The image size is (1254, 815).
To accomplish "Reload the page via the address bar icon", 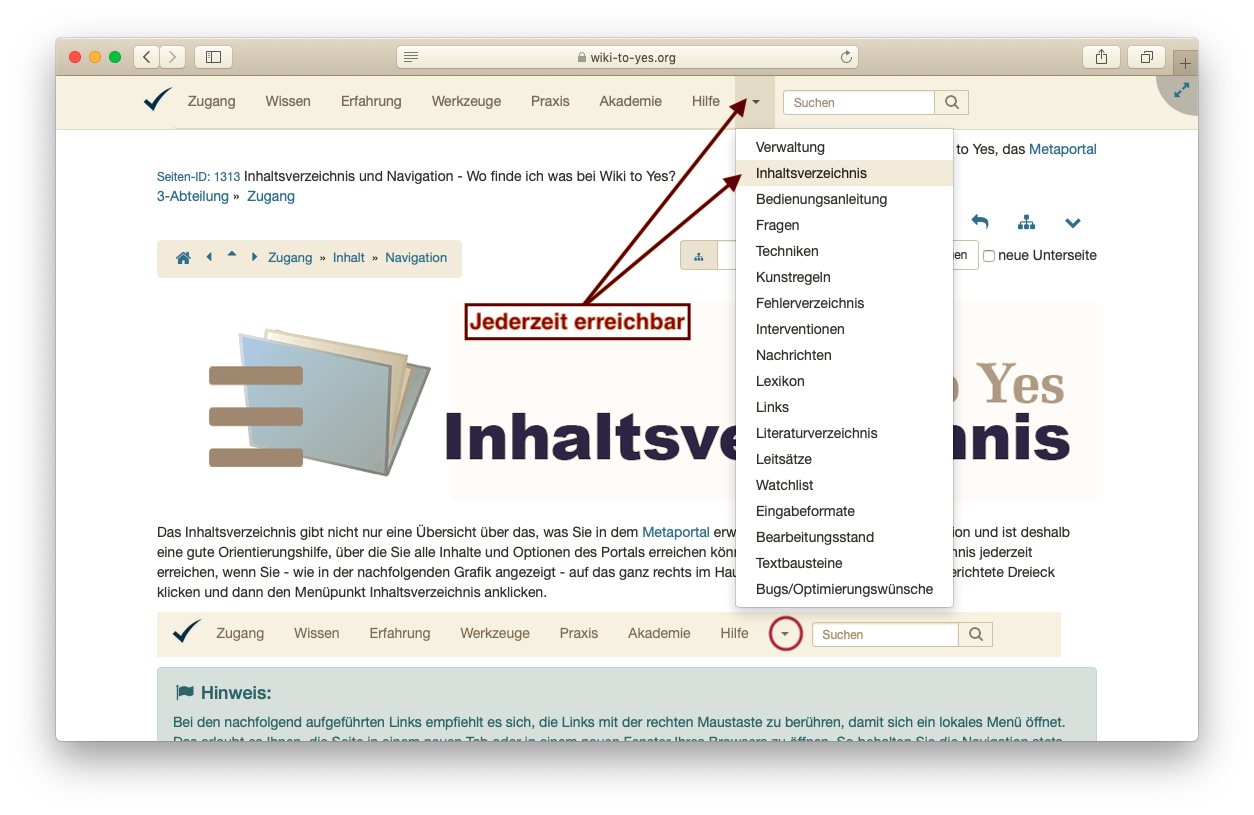I will (846, 58).
